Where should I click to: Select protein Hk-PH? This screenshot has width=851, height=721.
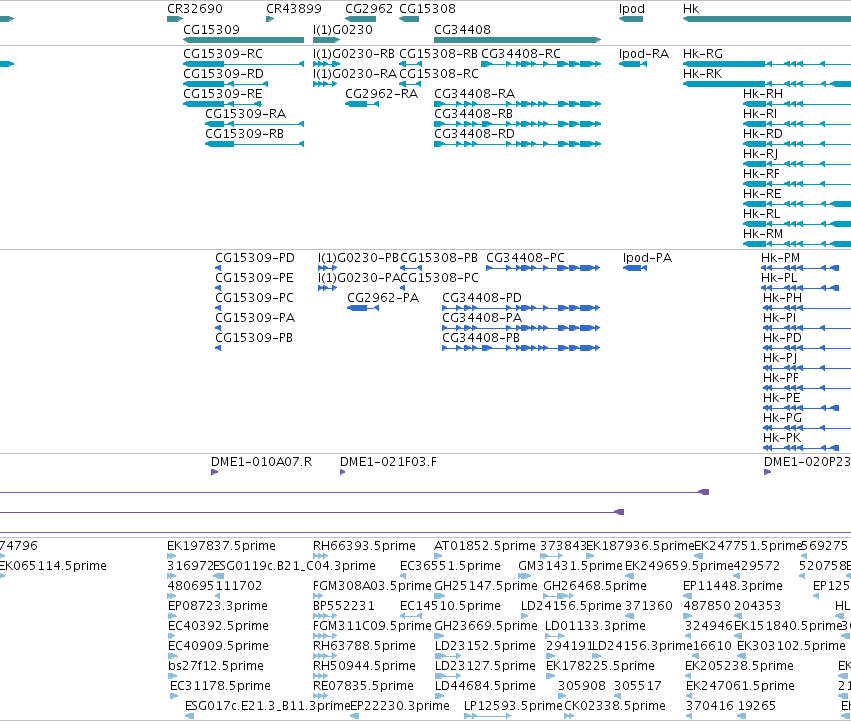coord(807,308)
